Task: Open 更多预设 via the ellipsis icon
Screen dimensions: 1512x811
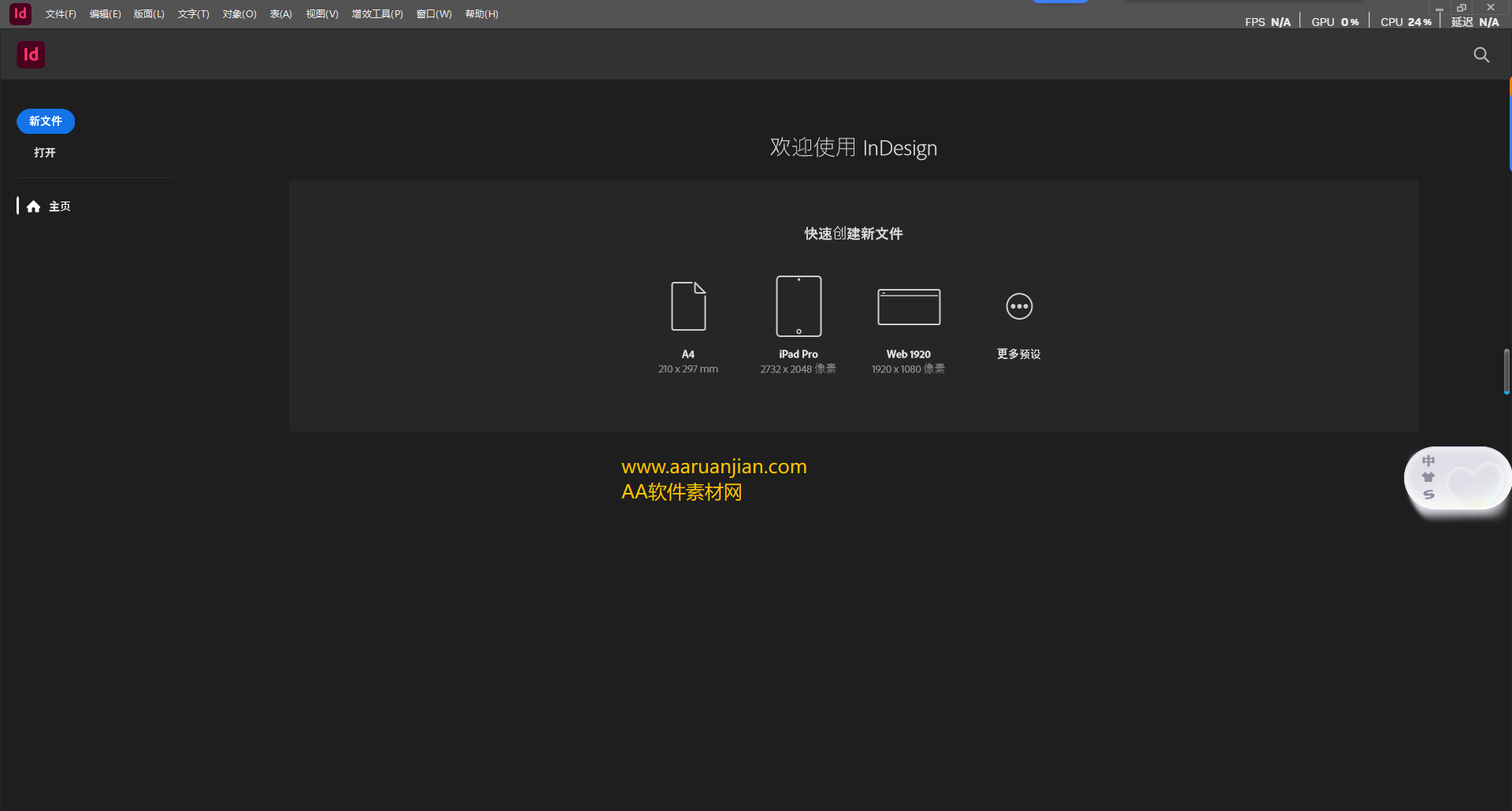Action: (x=1018, y=306)
